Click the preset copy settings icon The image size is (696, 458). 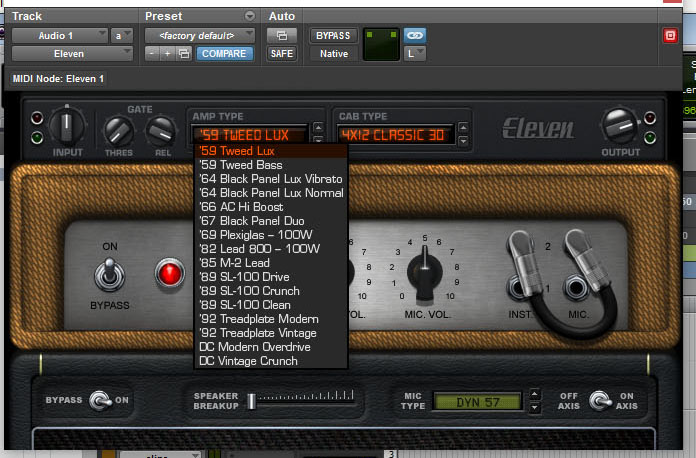point(184,54)
